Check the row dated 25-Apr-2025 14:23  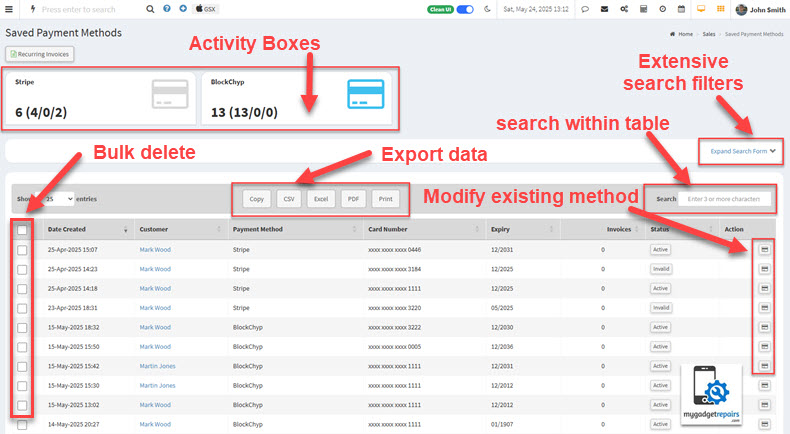(22, 270)
